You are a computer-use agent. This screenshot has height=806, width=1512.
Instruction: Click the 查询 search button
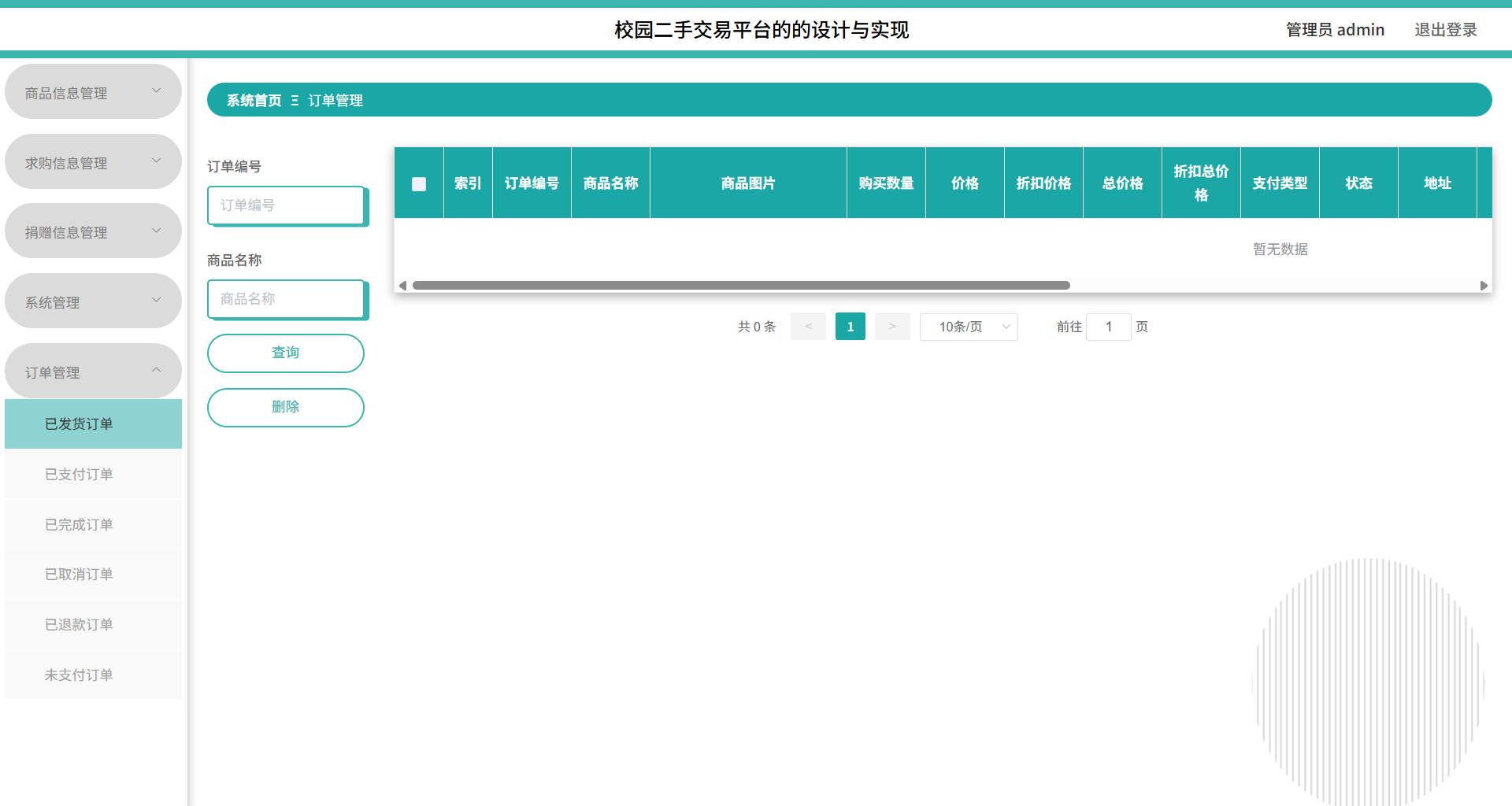285,353
